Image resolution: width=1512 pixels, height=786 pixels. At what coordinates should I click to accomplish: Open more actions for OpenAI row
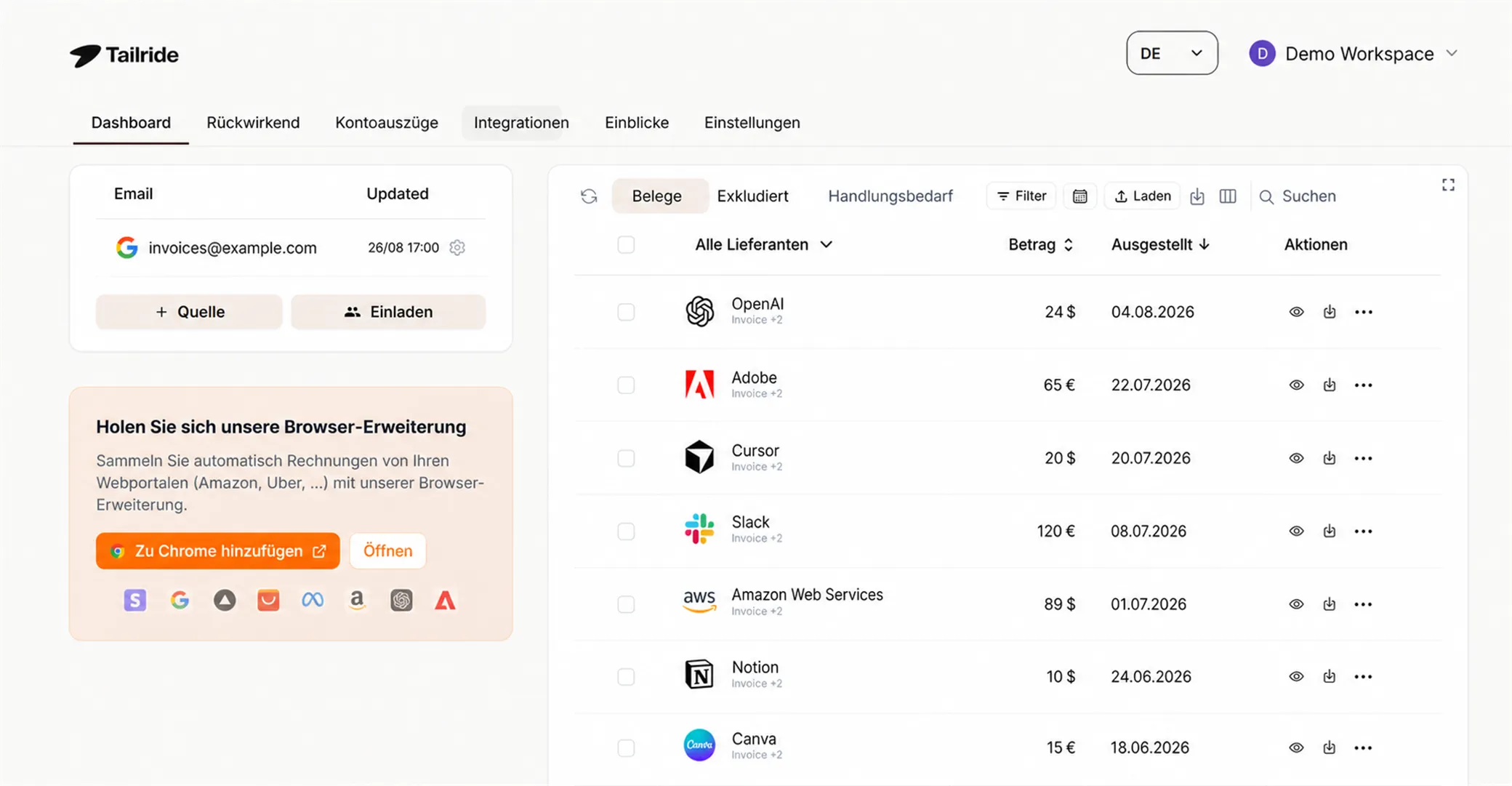coord(1364,312)
